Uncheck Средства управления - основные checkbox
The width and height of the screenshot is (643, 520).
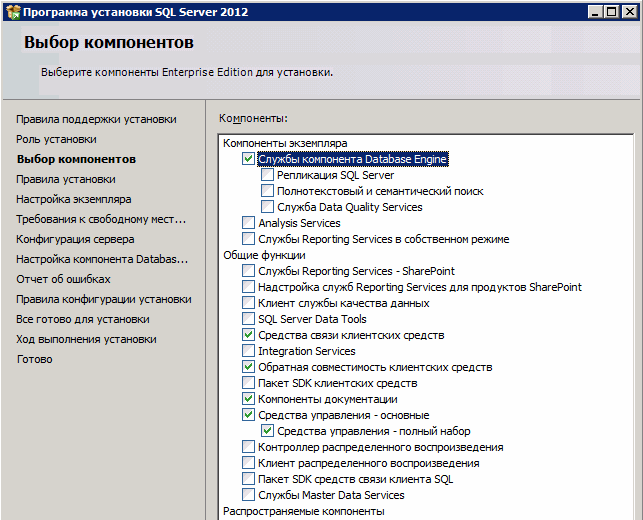(248, 415)
